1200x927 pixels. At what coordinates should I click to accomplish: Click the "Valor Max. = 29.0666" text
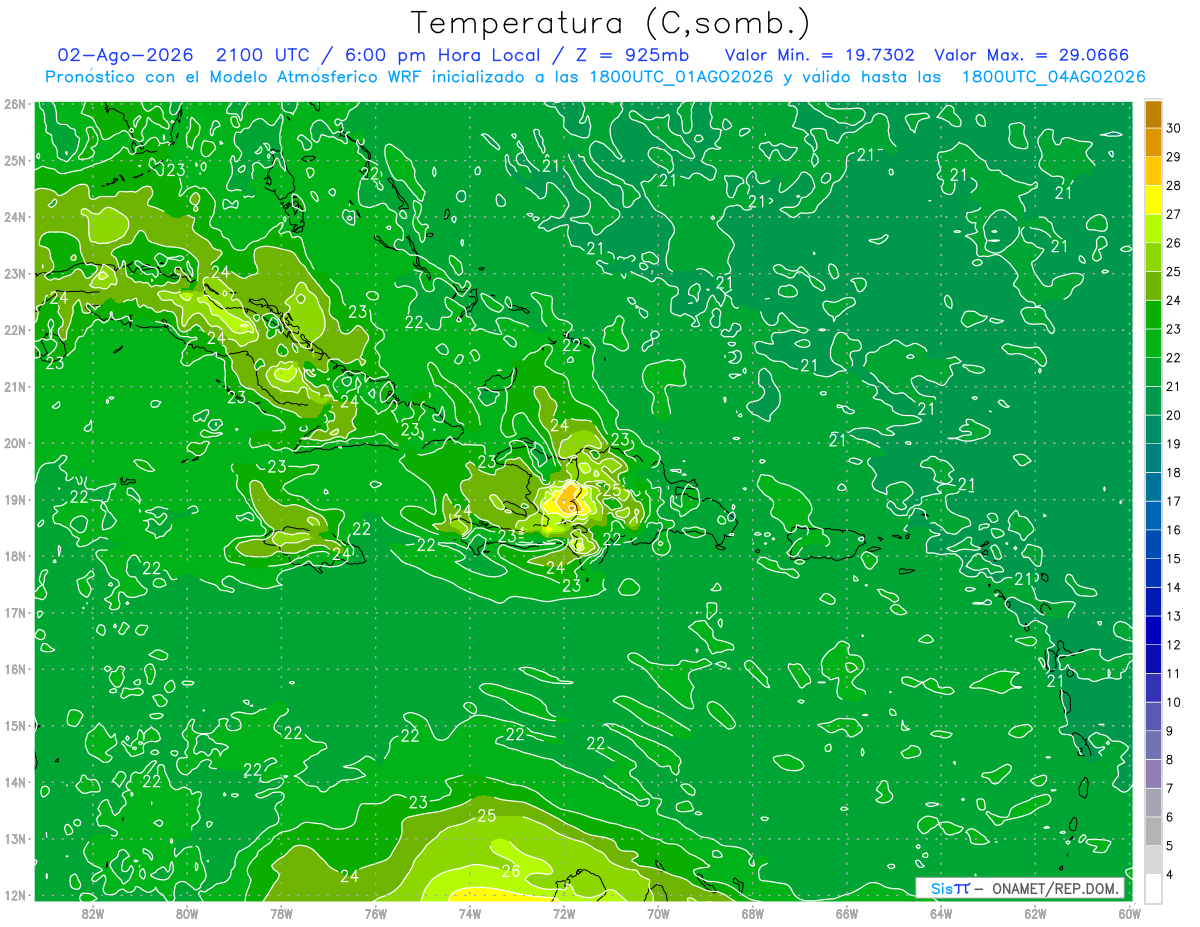[x=1032, y=55]
